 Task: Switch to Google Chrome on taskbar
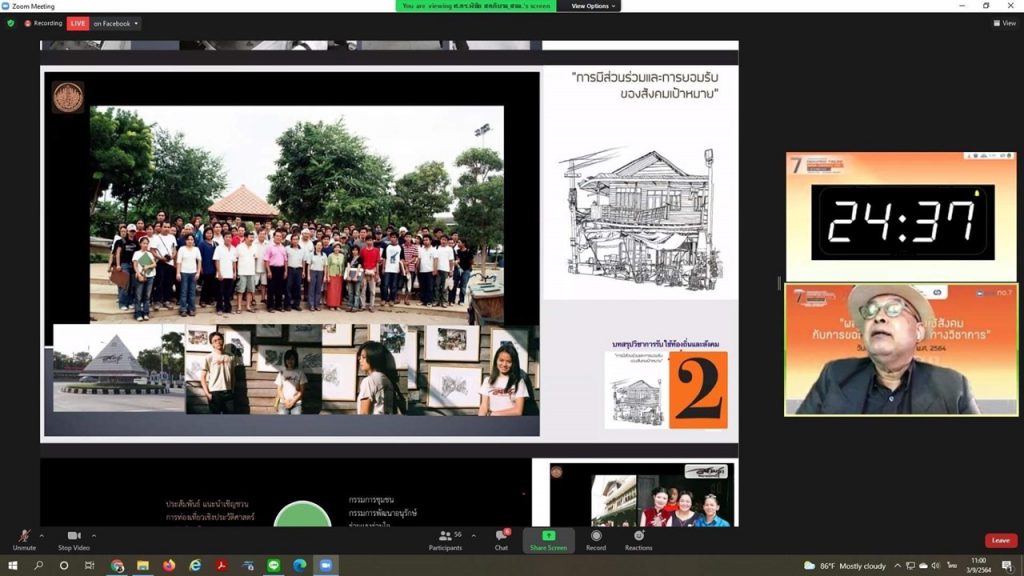[117, 566]
